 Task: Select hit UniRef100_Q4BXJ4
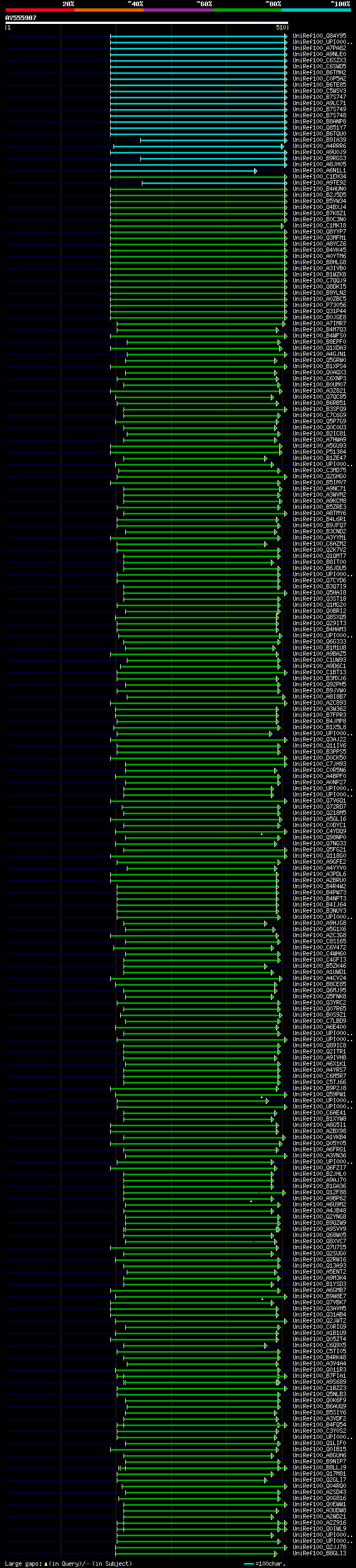pos(319,207)
